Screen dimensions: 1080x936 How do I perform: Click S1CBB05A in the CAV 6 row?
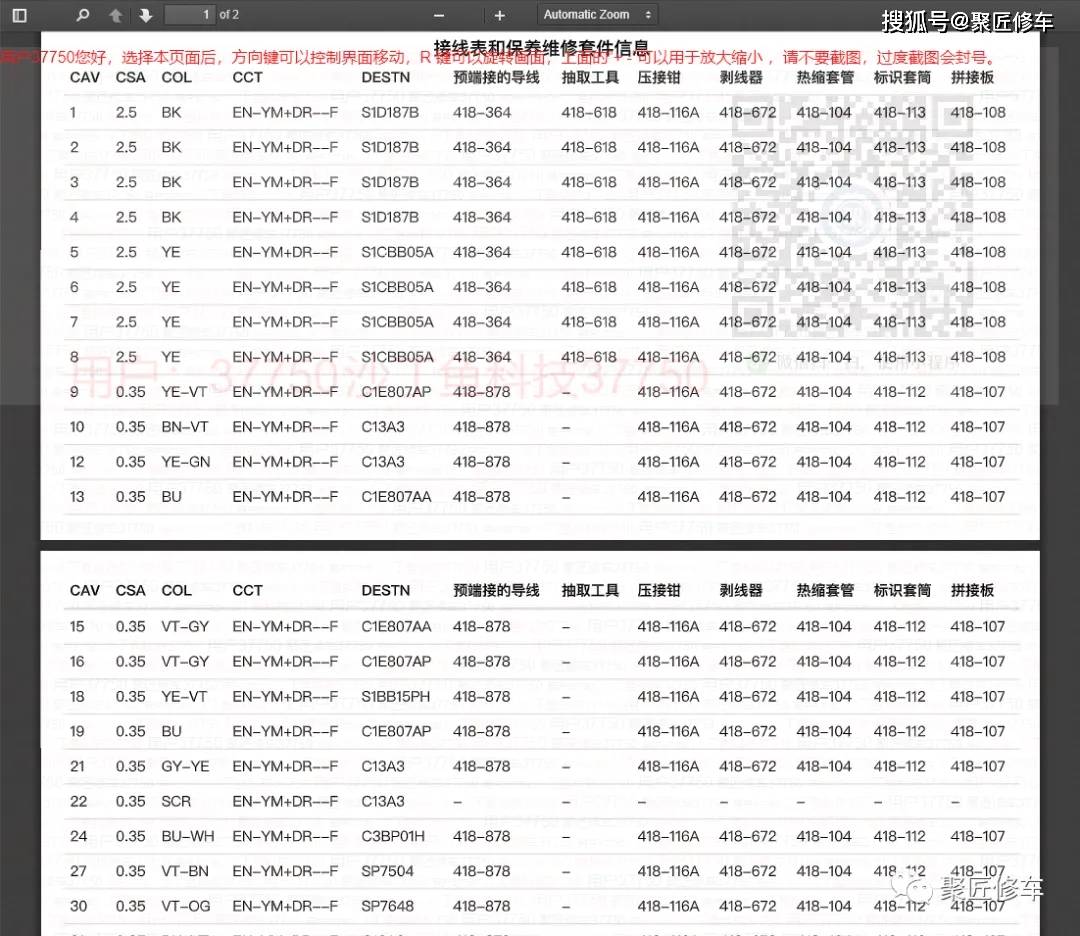point(397,287)
